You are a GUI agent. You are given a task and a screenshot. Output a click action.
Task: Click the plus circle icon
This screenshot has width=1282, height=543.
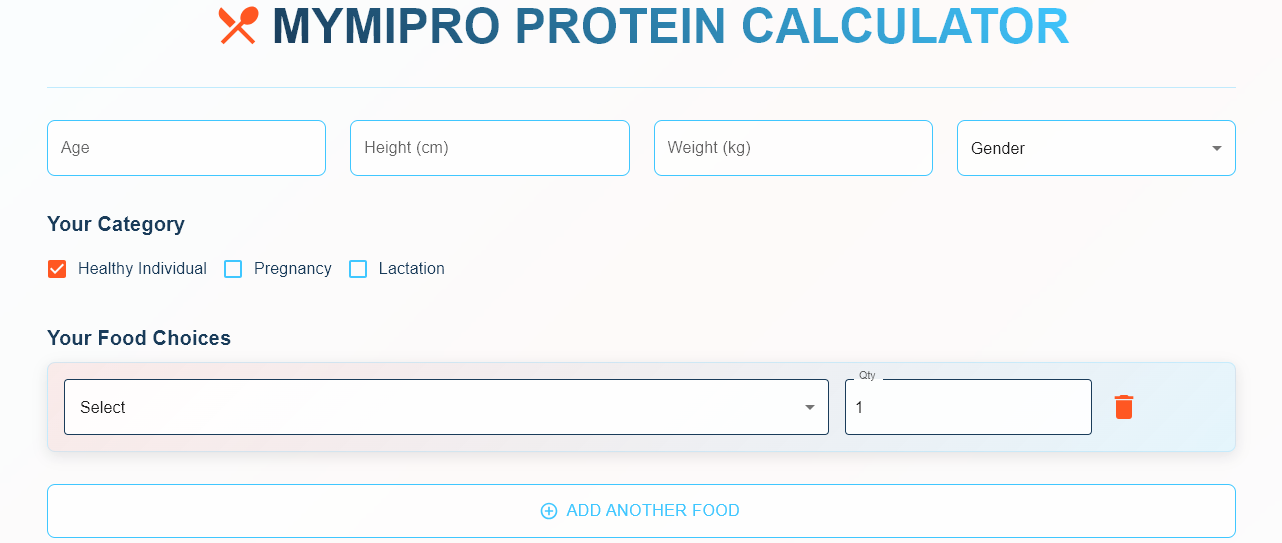click(x=549, y=511)
